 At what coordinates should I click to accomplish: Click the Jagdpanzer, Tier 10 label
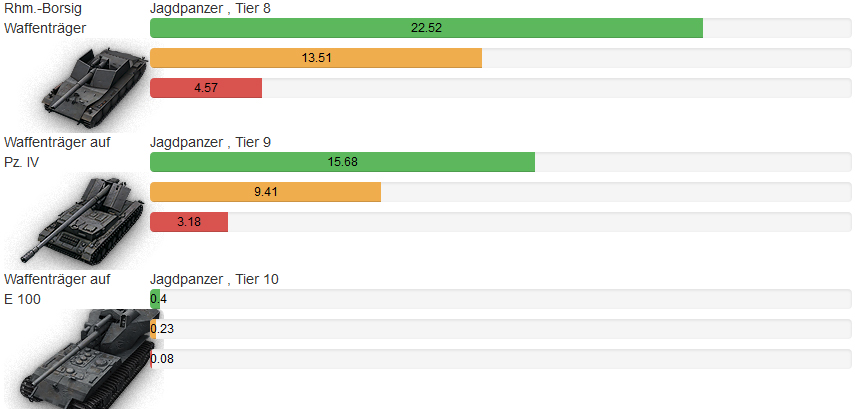pyautogui.click(x=214, y=279)
